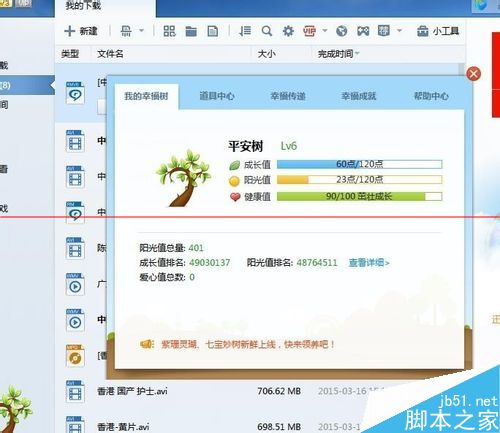The height and width of the screenshot is (433, 500).
Task: Click the disc media icon in file list
Action: coord(75,356)
